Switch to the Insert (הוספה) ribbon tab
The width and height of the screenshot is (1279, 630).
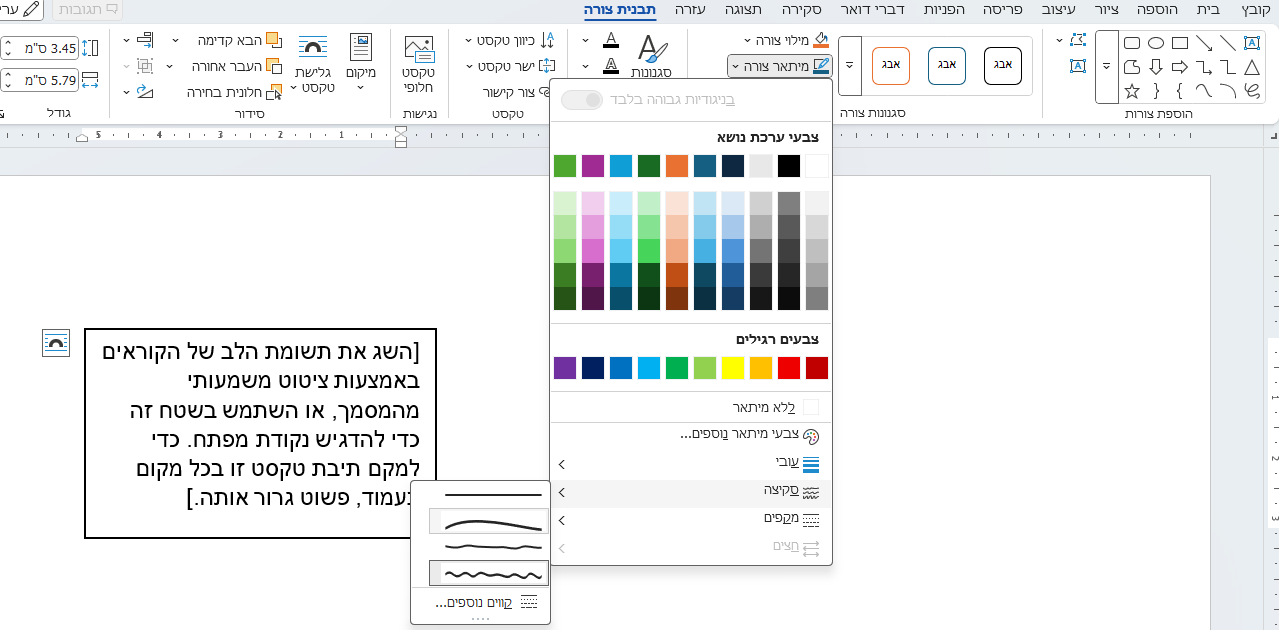pos(1159,9)
